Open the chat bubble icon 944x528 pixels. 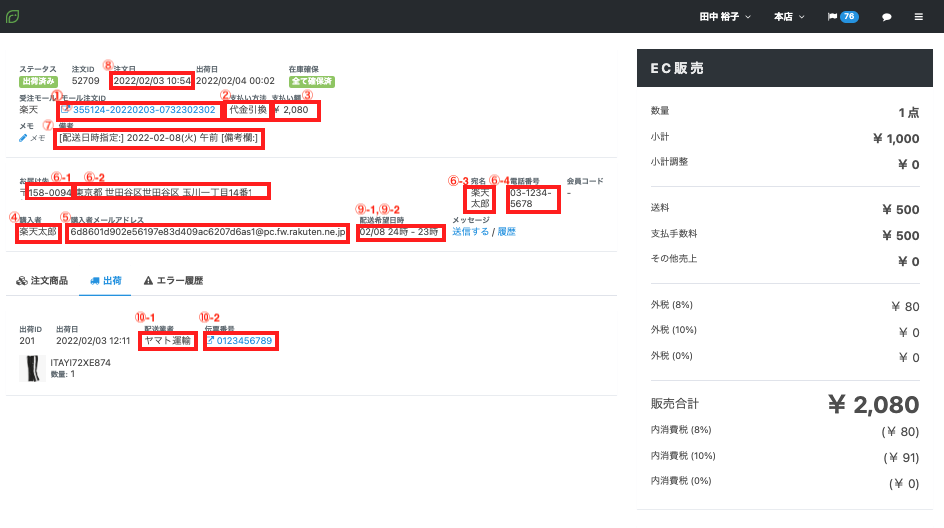pos(886,17)
